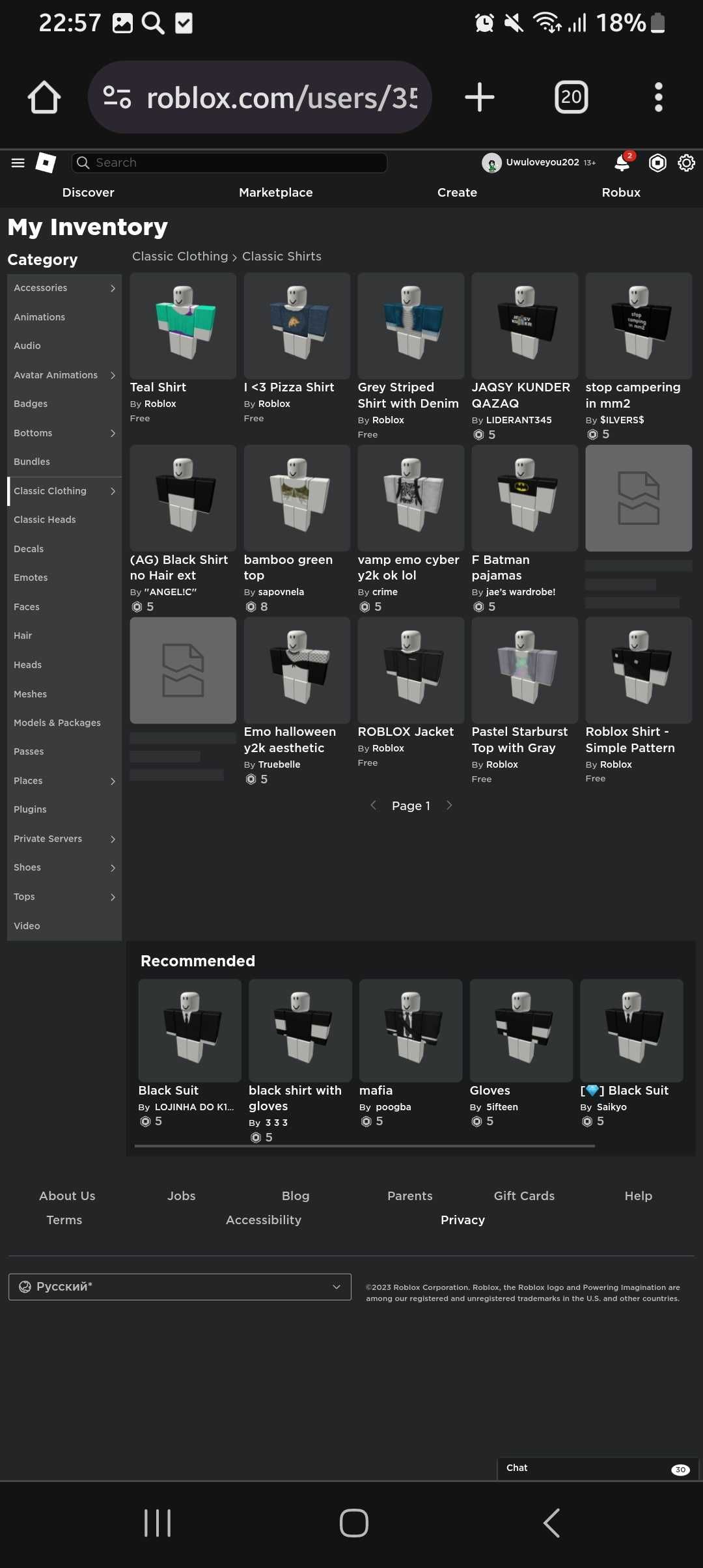Open the Help footer link
The image size is (703, 1568).
tap(638, 1196)
